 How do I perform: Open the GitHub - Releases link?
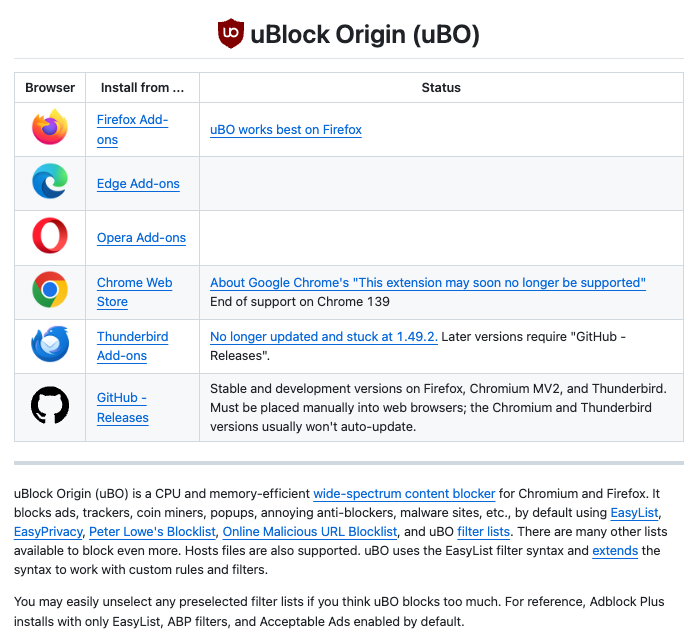123,407
